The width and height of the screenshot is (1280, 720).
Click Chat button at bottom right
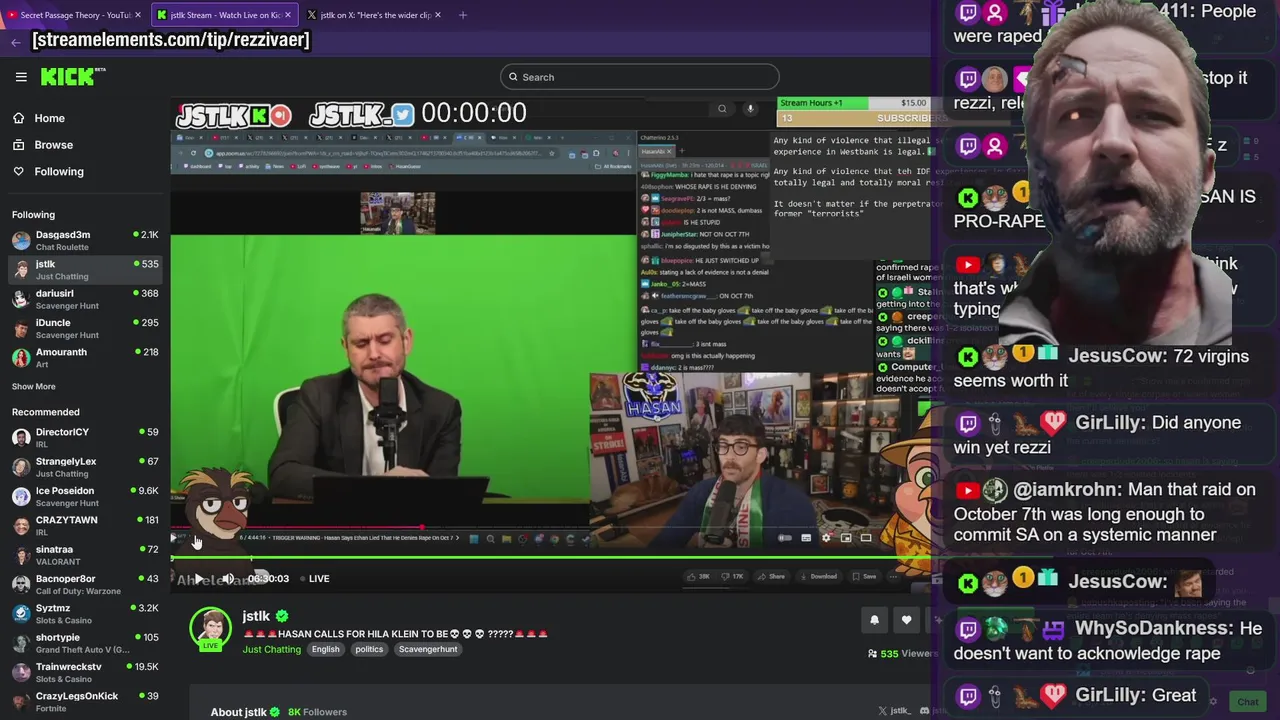1247,702
